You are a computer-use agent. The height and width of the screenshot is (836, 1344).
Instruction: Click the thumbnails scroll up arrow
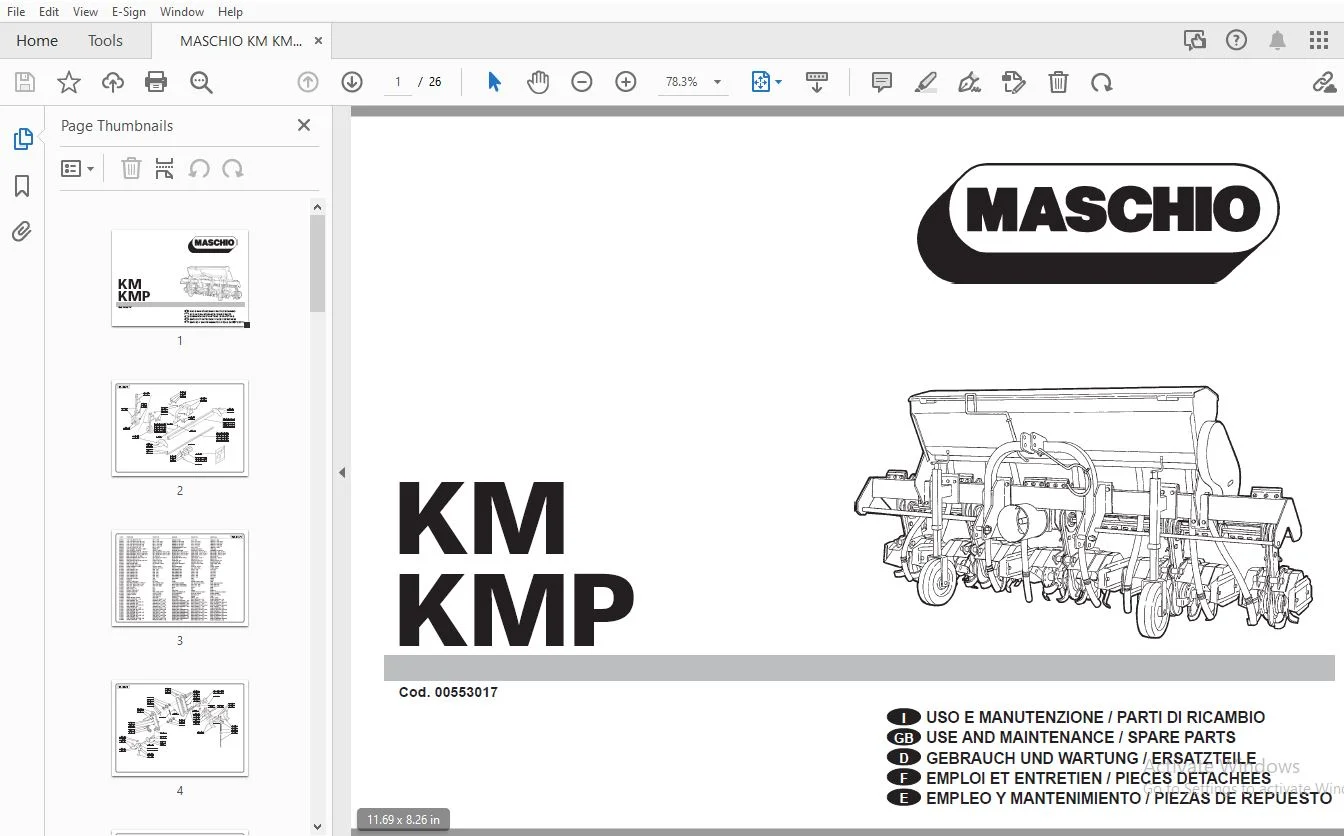(x=318, y=207)
